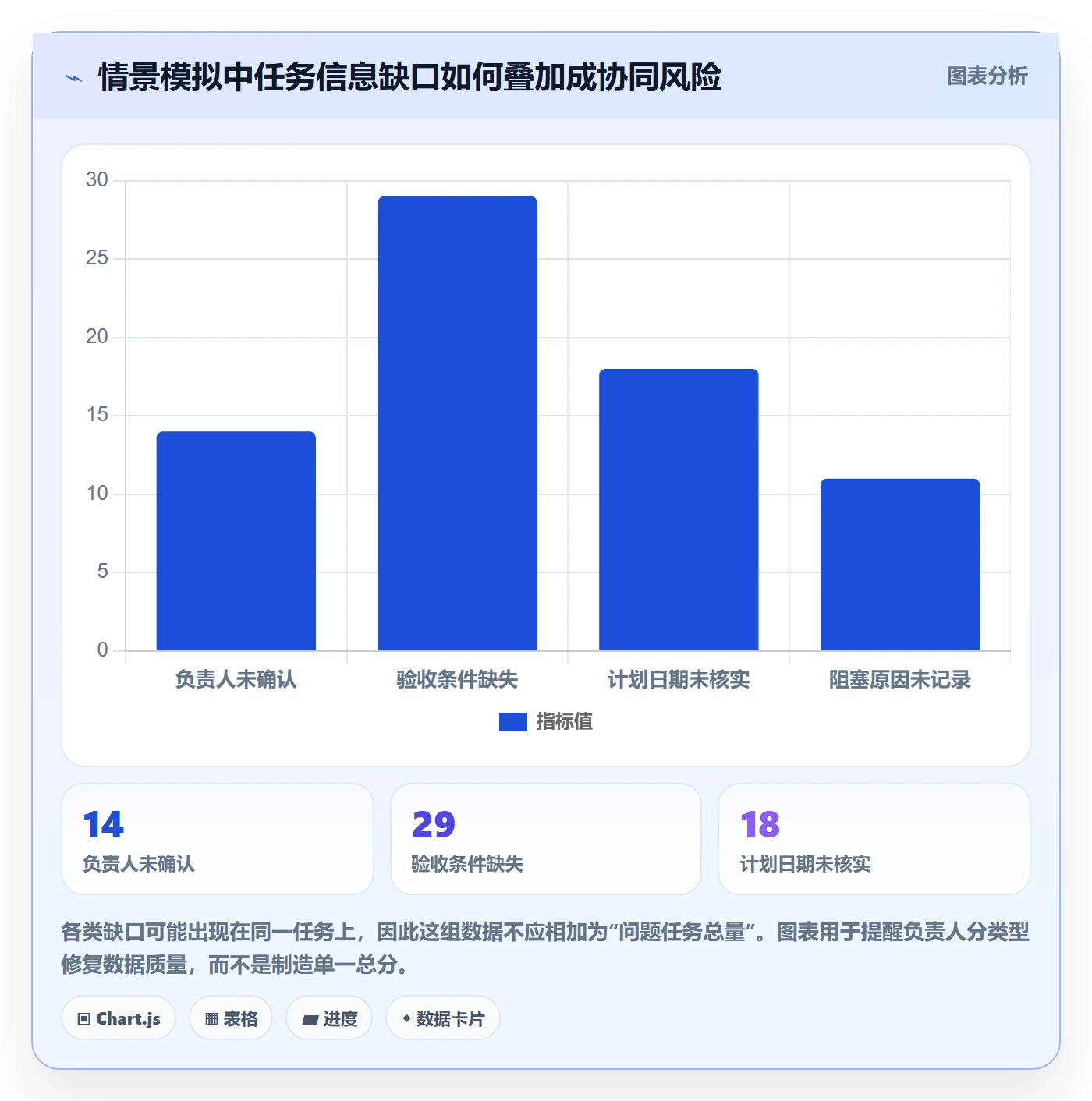Open the stat card showing 29
The image size is (1092, 1101).
pyautogui.click(x=546, y=839)
